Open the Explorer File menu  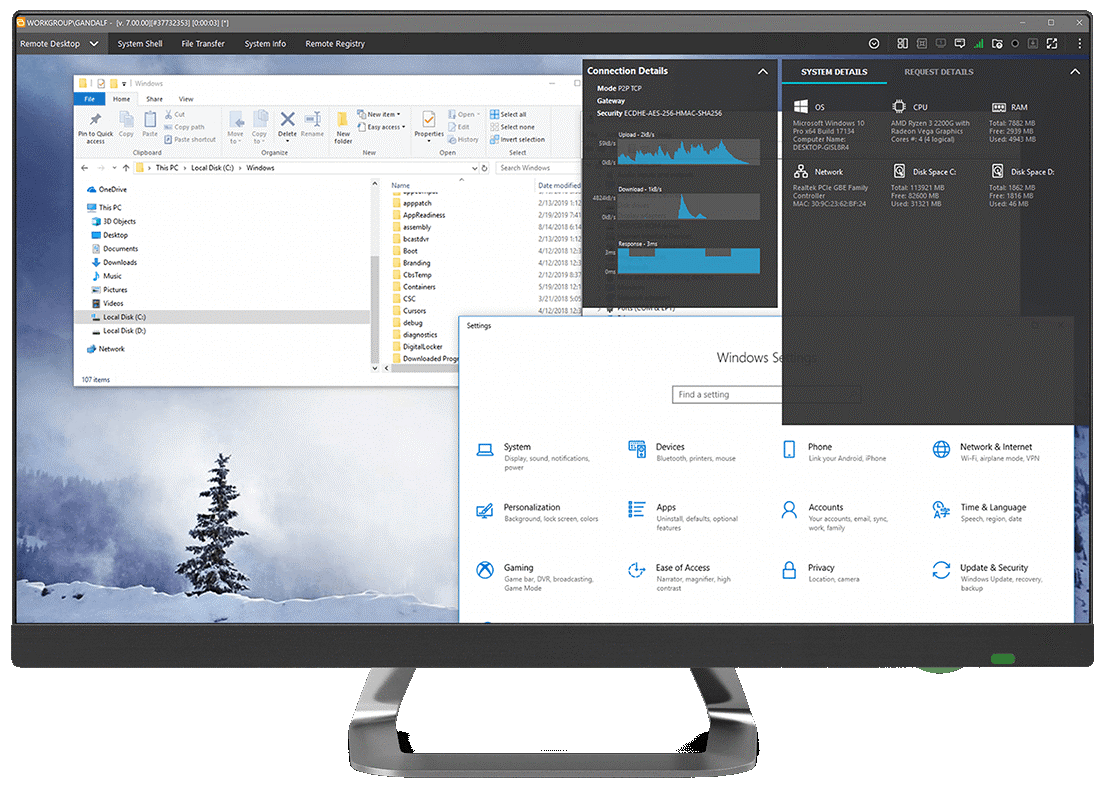point(90,100)
